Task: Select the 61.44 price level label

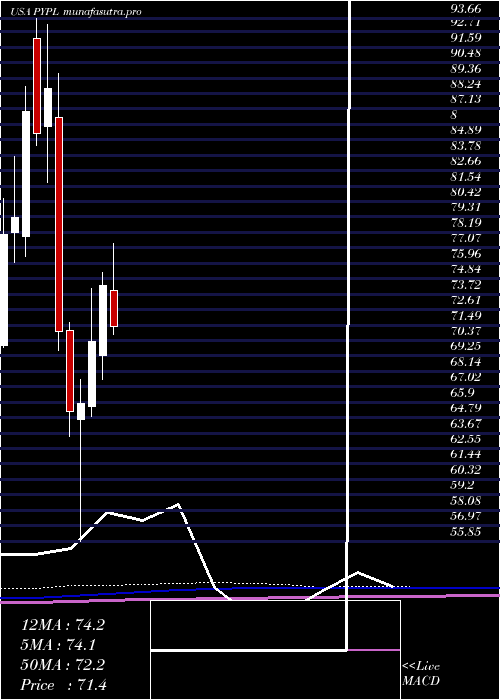Action: pos(466,456)
